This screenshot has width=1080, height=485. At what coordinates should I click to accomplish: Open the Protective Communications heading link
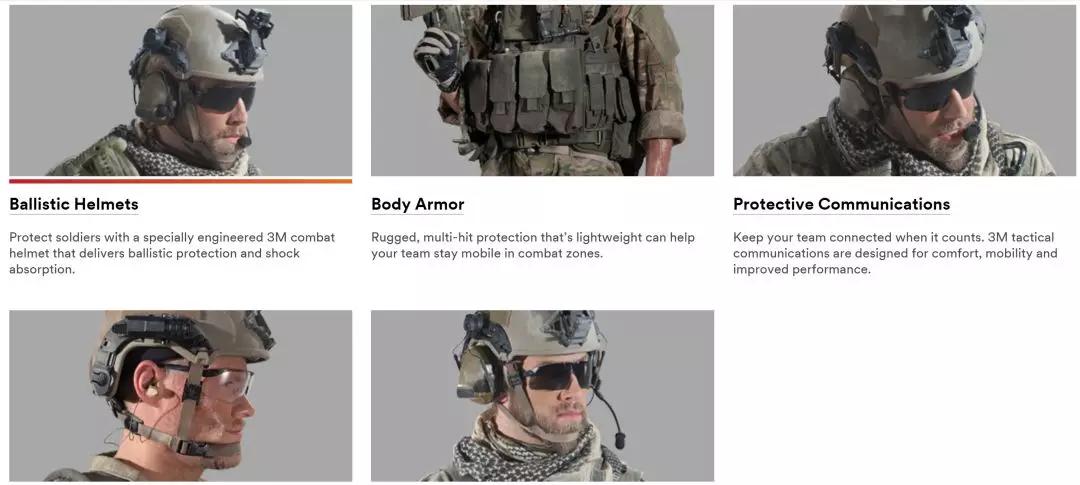(841, 204)
